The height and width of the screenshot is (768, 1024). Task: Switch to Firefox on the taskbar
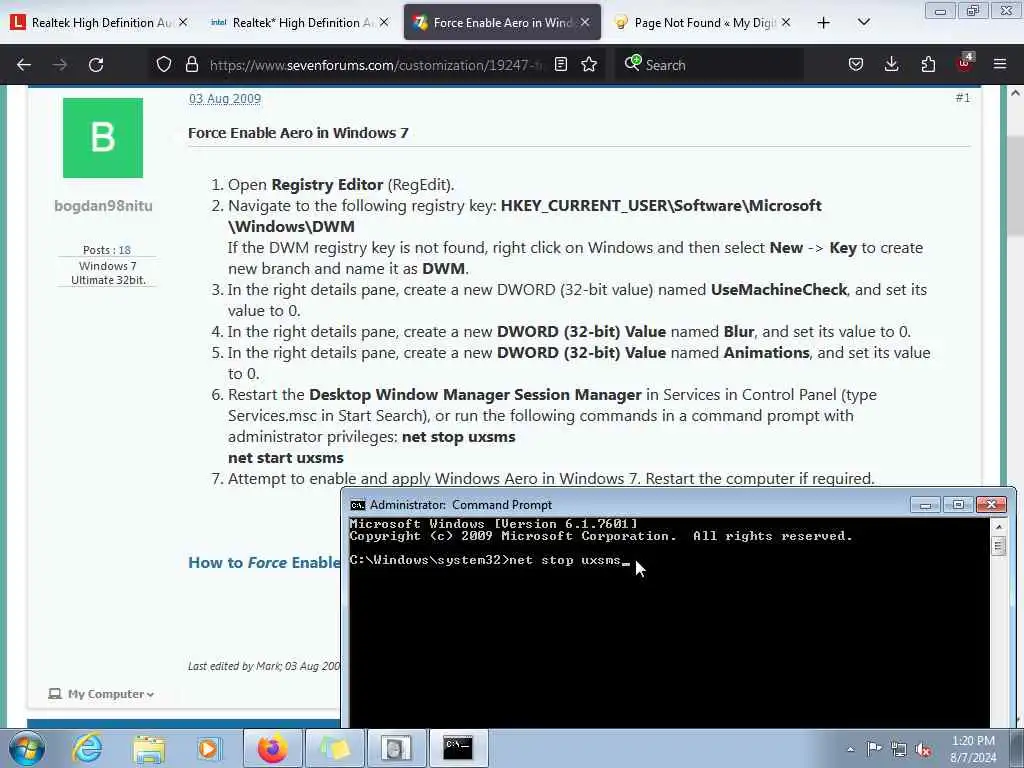point(272,748)
